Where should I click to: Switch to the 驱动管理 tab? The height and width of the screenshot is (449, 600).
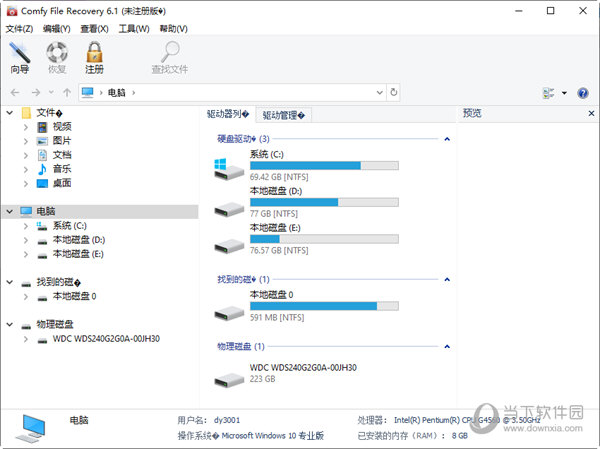pos(284,115)
